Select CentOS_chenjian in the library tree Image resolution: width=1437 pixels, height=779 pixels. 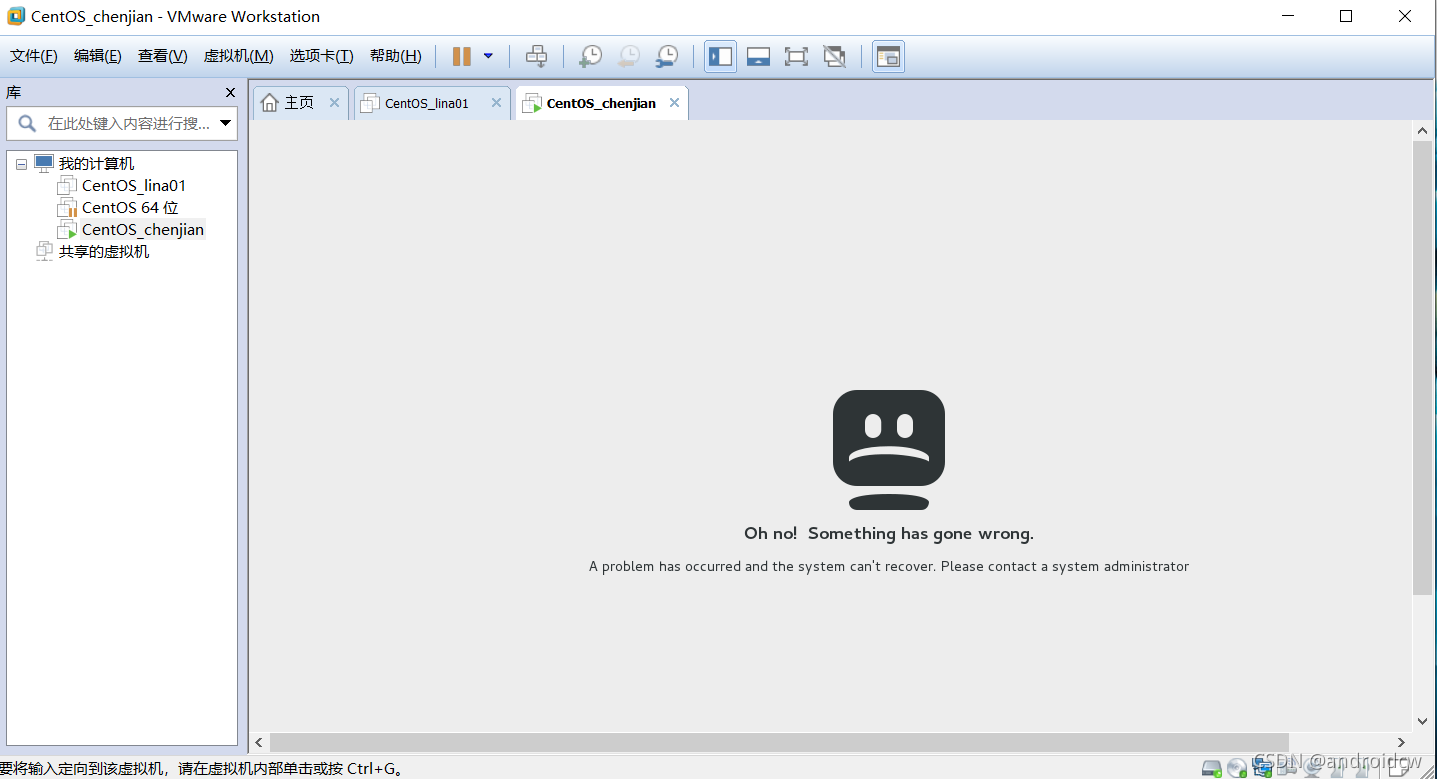pyautogui.click(x=143, y=230)
